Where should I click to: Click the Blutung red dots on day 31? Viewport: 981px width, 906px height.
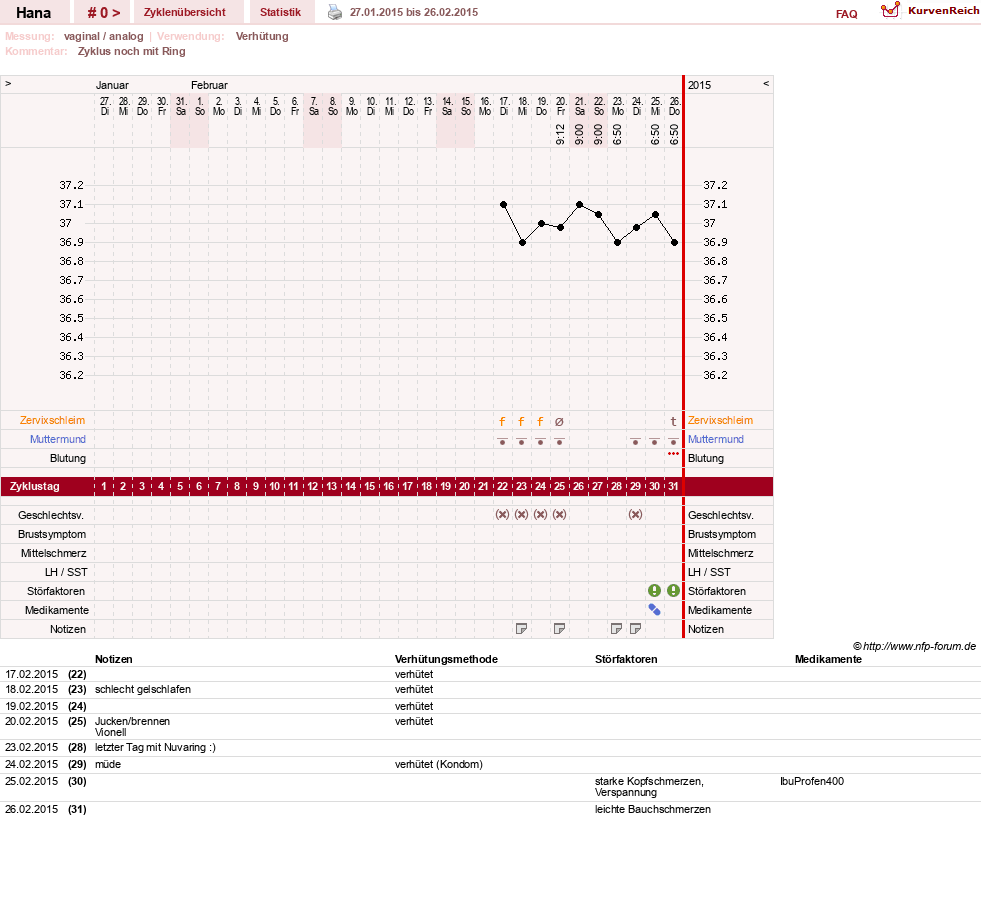click(673, 454)
